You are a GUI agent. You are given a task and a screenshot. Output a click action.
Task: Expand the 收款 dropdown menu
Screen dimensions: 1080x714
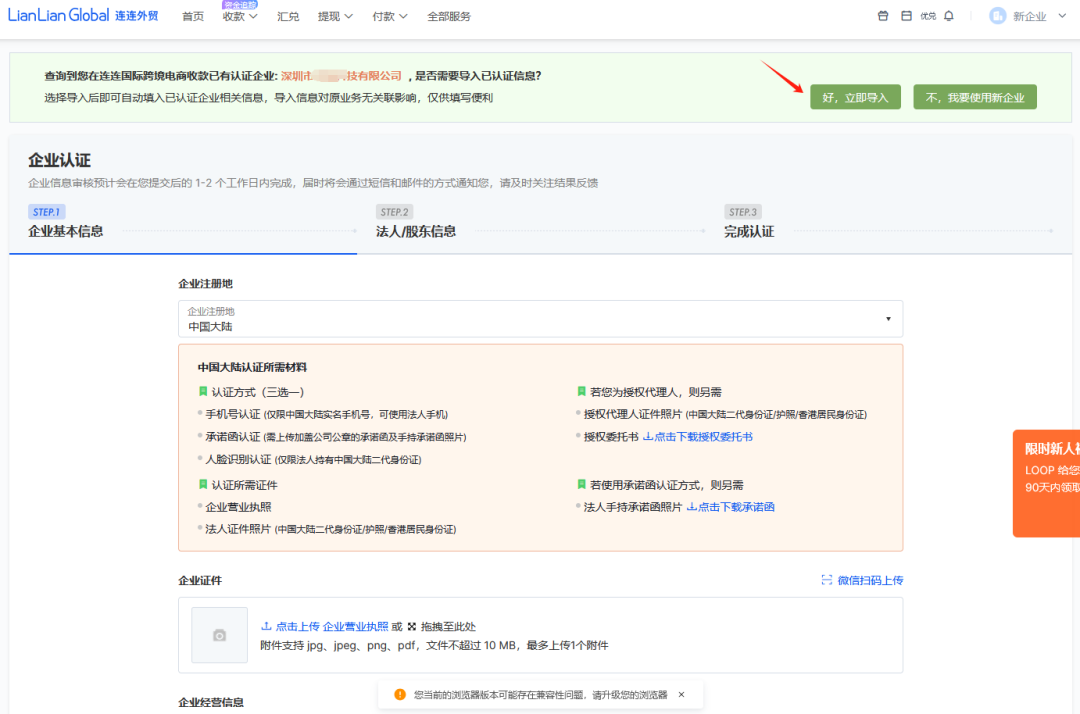point(239,17)
